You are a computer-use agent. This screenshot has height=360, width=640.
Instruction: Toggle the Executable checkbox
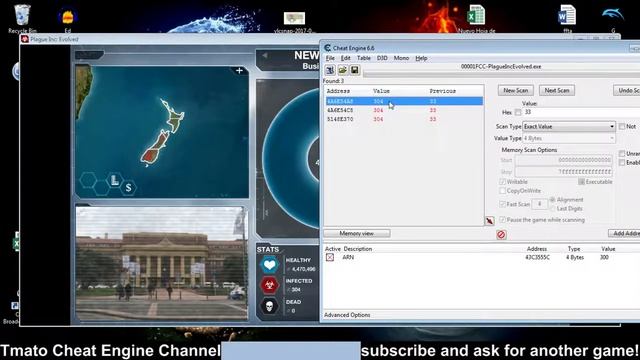tap(582, 182)
